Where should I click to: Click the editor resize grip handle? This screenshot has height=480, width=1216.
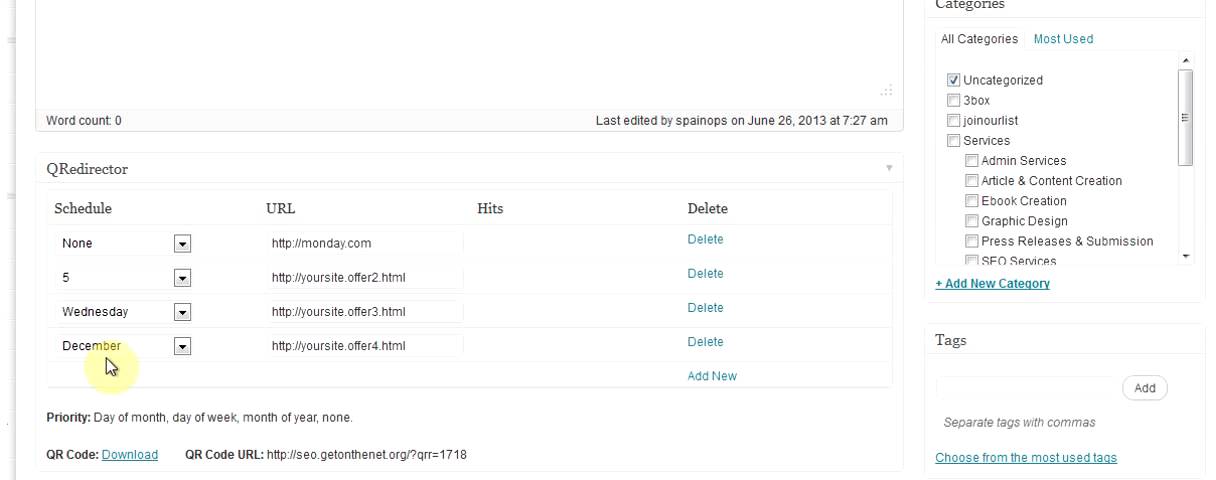click(x=885, y=92)
